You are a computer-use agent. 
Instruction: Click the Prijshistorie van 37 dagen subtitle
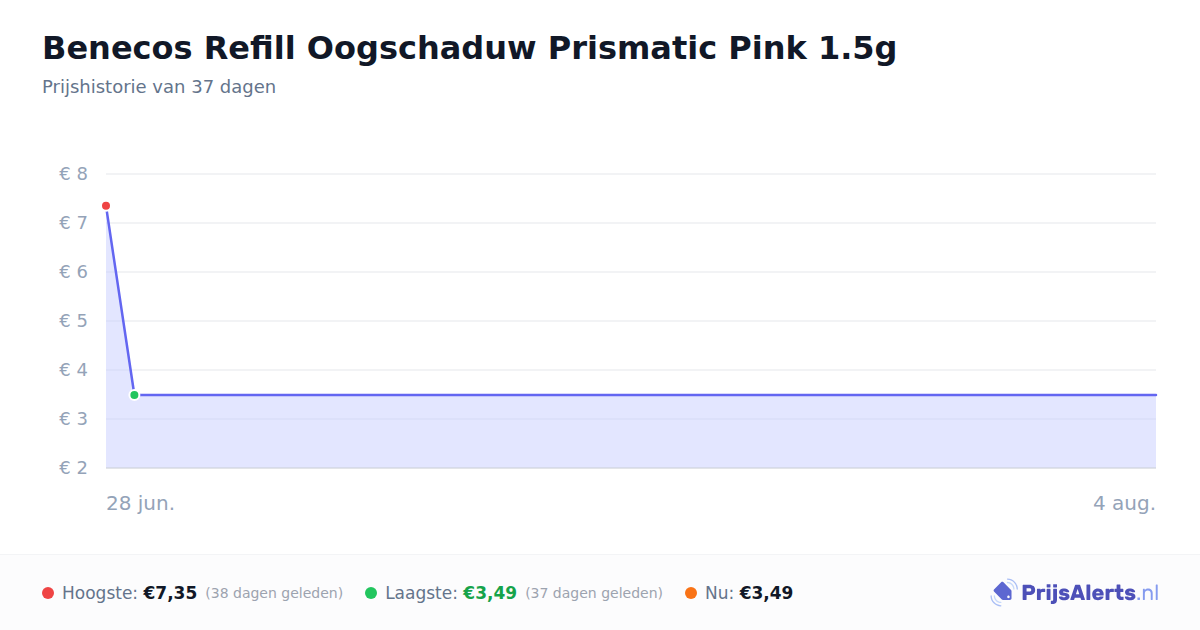pyautogui.click(x=159, y=87)
